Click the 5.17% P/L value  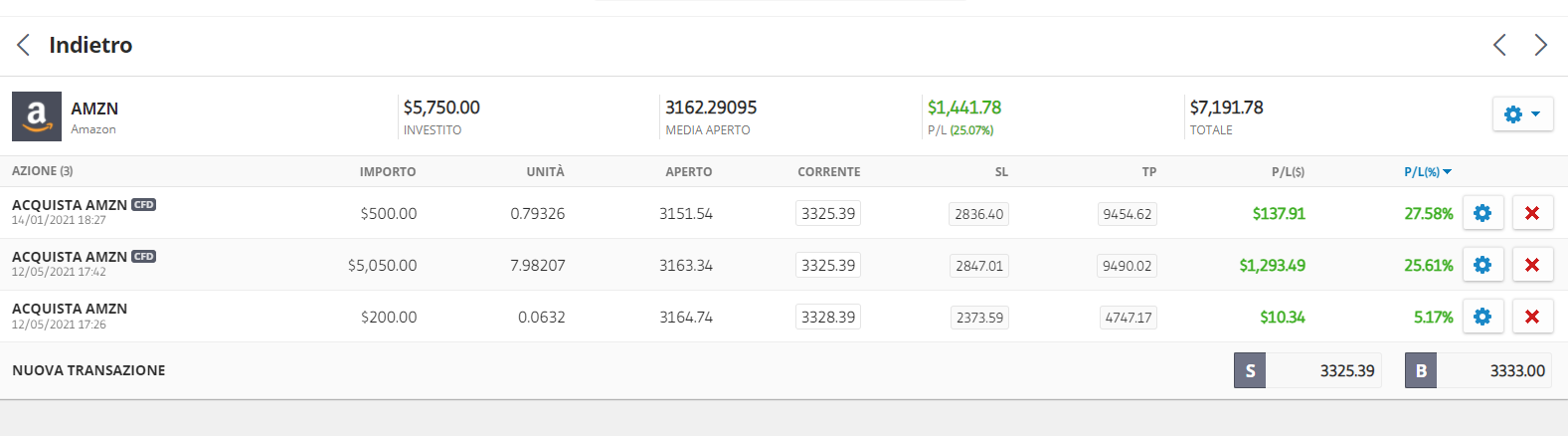click(1433, 317)
